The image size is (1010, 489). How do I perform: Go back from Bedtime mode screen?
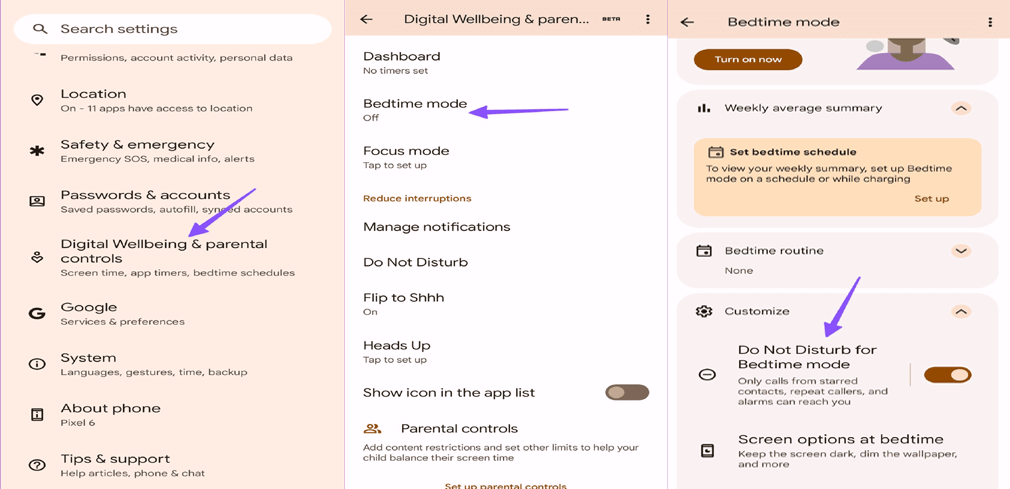(x=687, y=22)
